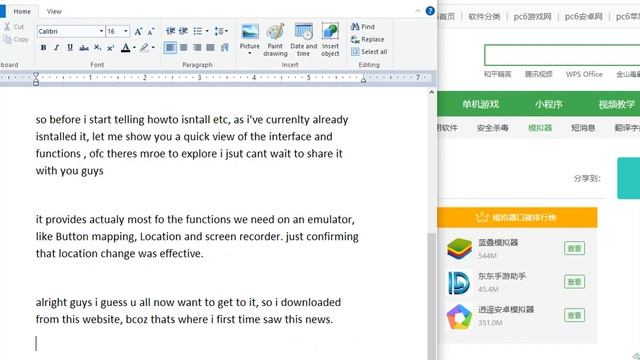Open 视频教学 tab in website green bar

pyautogui.click(x=616, y=104)
